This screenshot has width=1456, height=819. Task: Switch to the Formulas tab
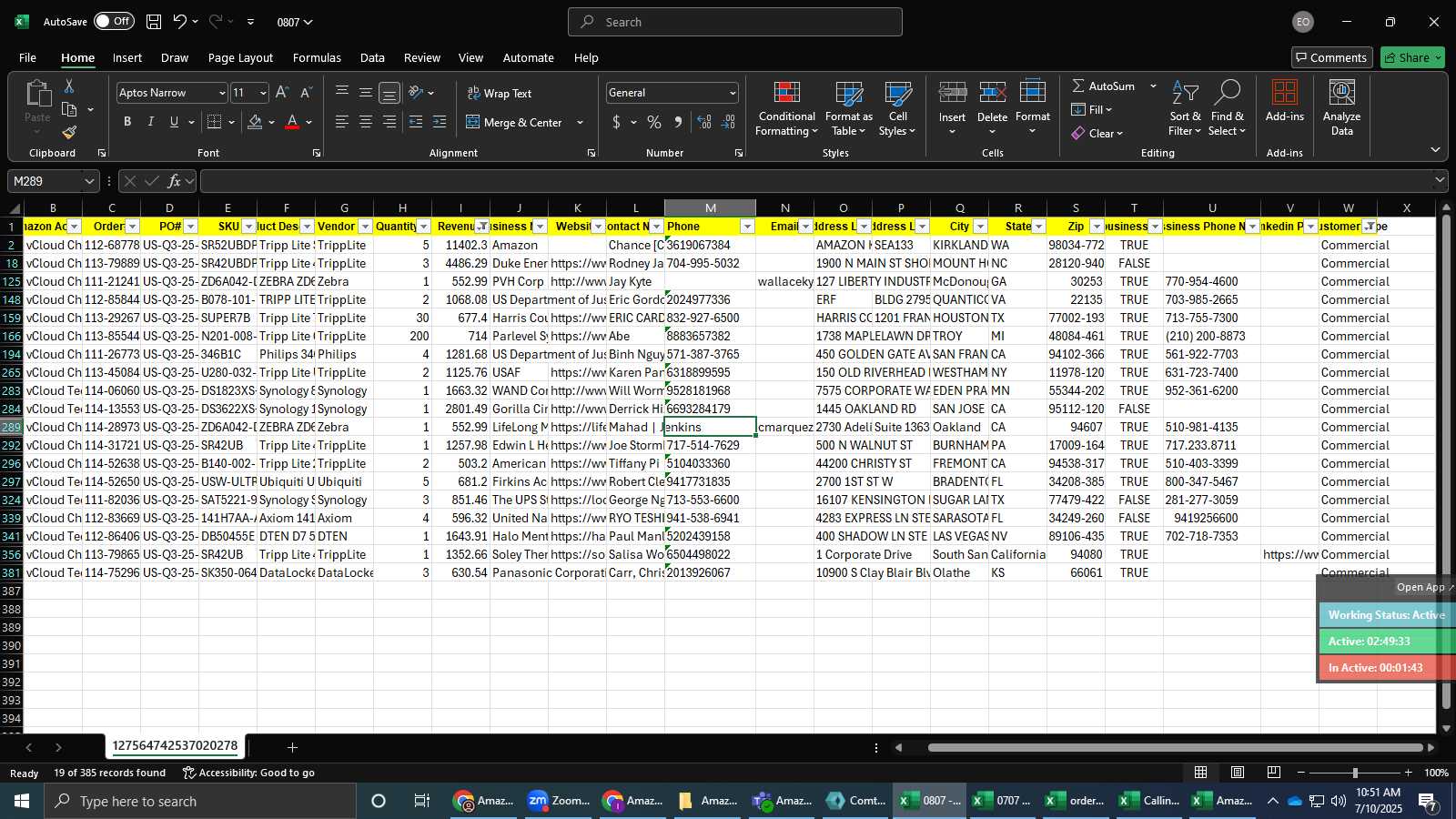[x=317, y=57]
